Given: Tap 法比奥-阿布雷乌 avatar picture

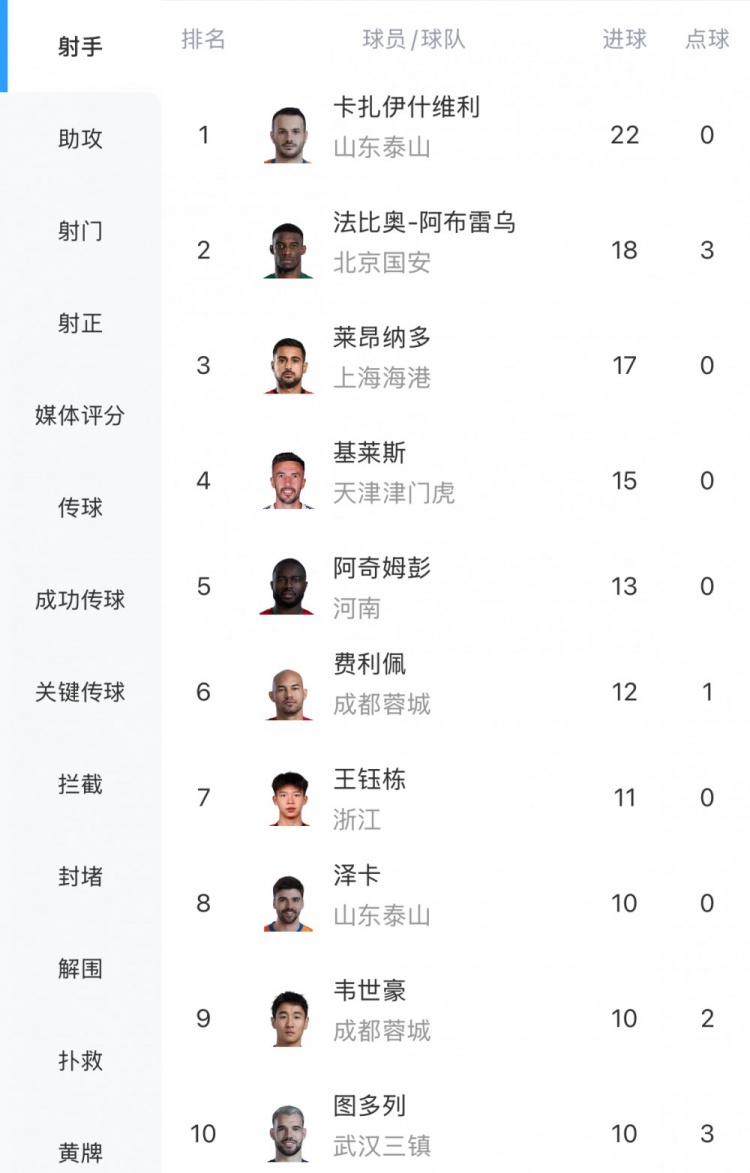Looking at the screenshot, I should 288,250.
